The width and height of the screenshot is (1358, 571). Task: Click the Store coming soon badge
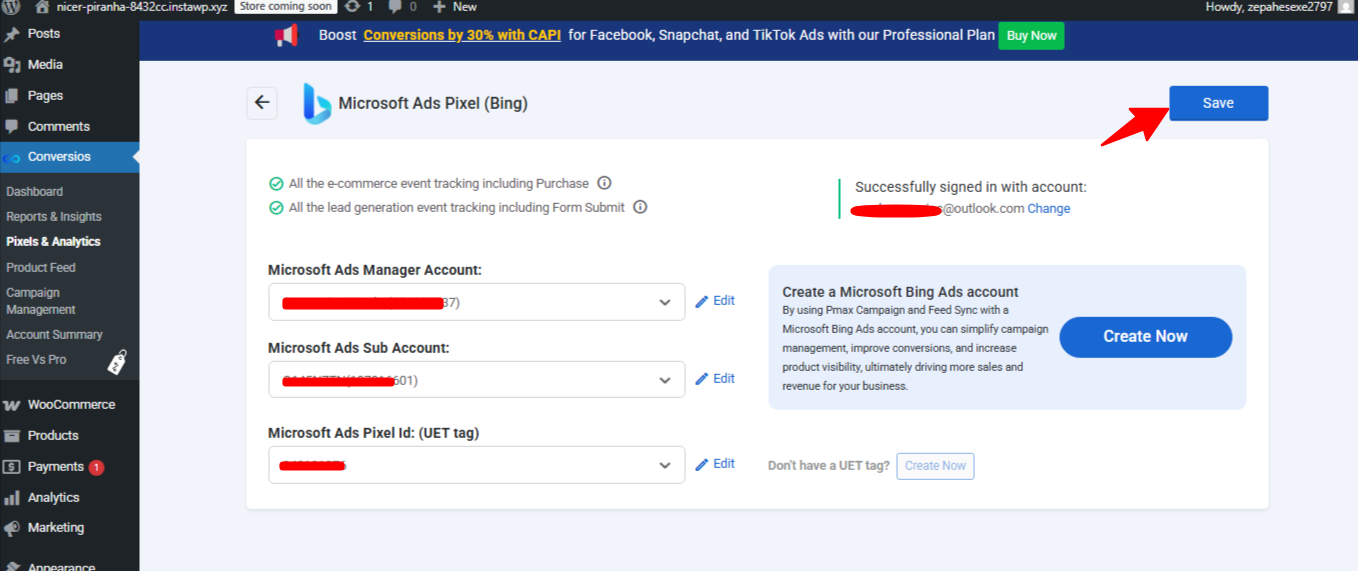[285, 6]
